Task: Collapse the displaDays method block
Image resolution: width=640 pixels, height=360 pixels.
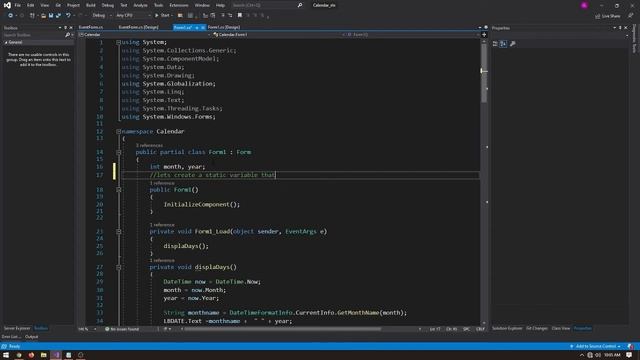Action: click(x=118, y=267)
